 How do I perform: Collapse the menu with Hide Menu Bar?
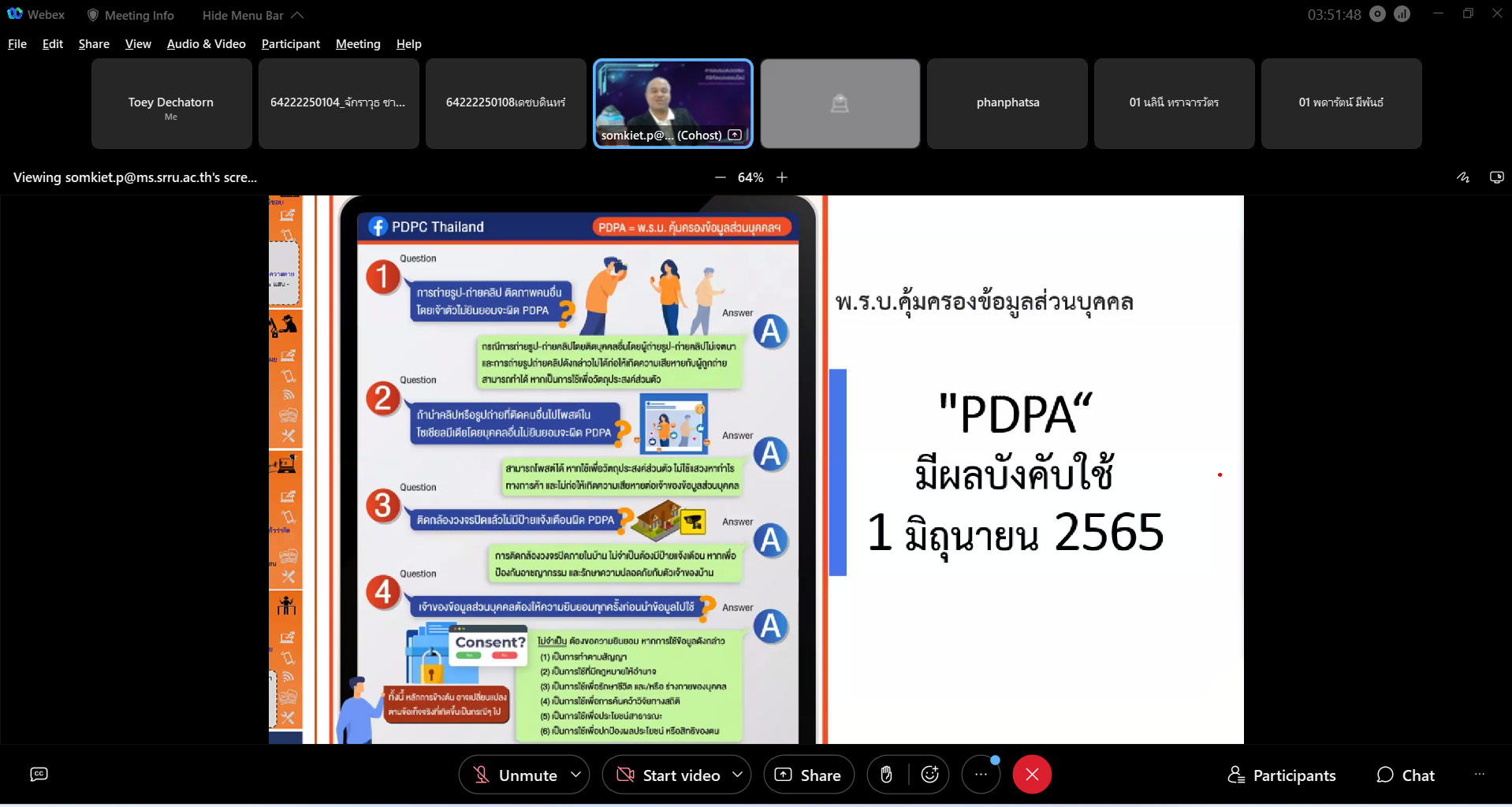[252, 15]
